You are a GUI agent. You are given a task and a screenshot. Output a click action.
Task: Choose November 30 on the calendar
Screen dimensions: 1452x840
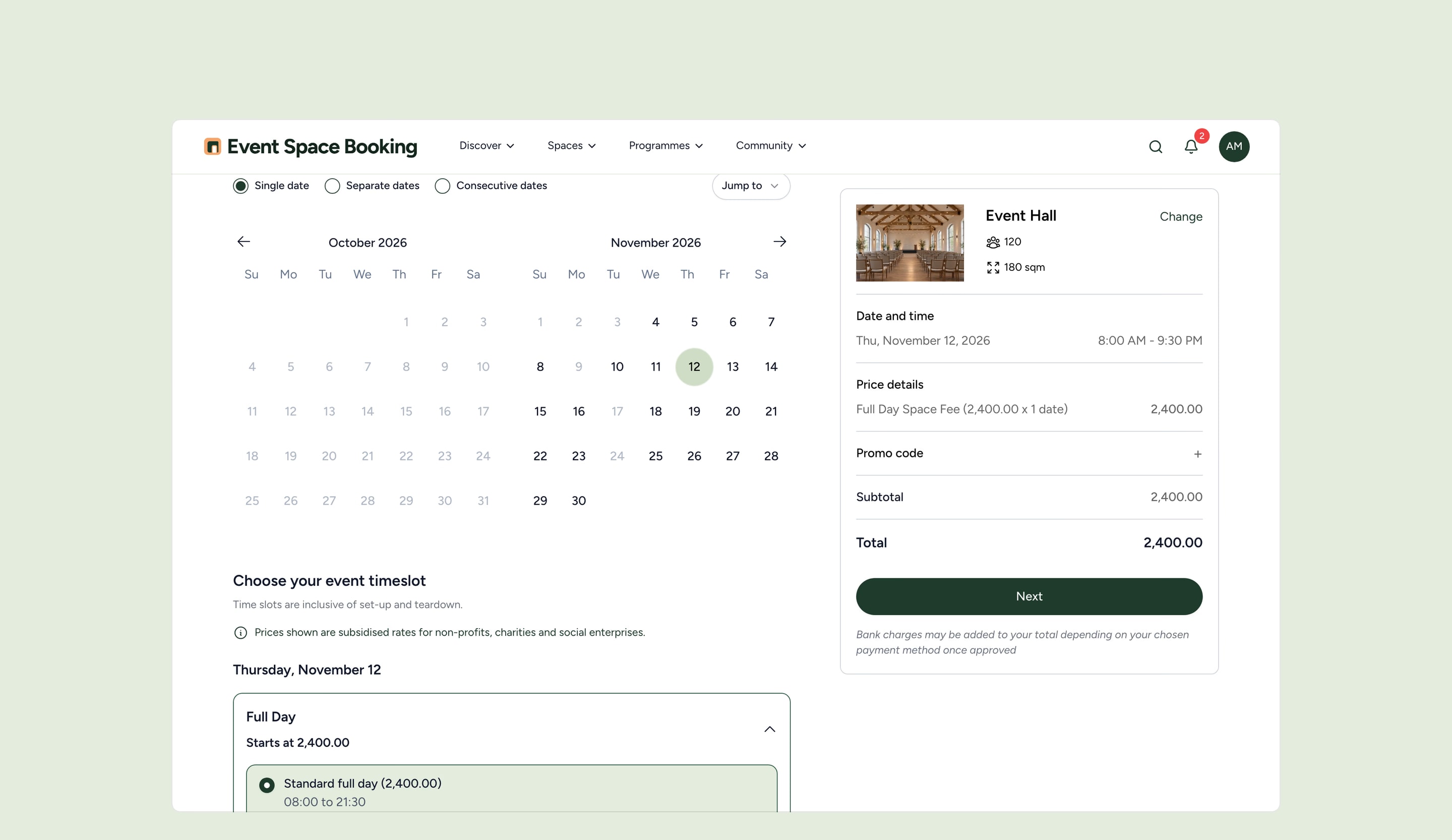(x=578, y=501)
